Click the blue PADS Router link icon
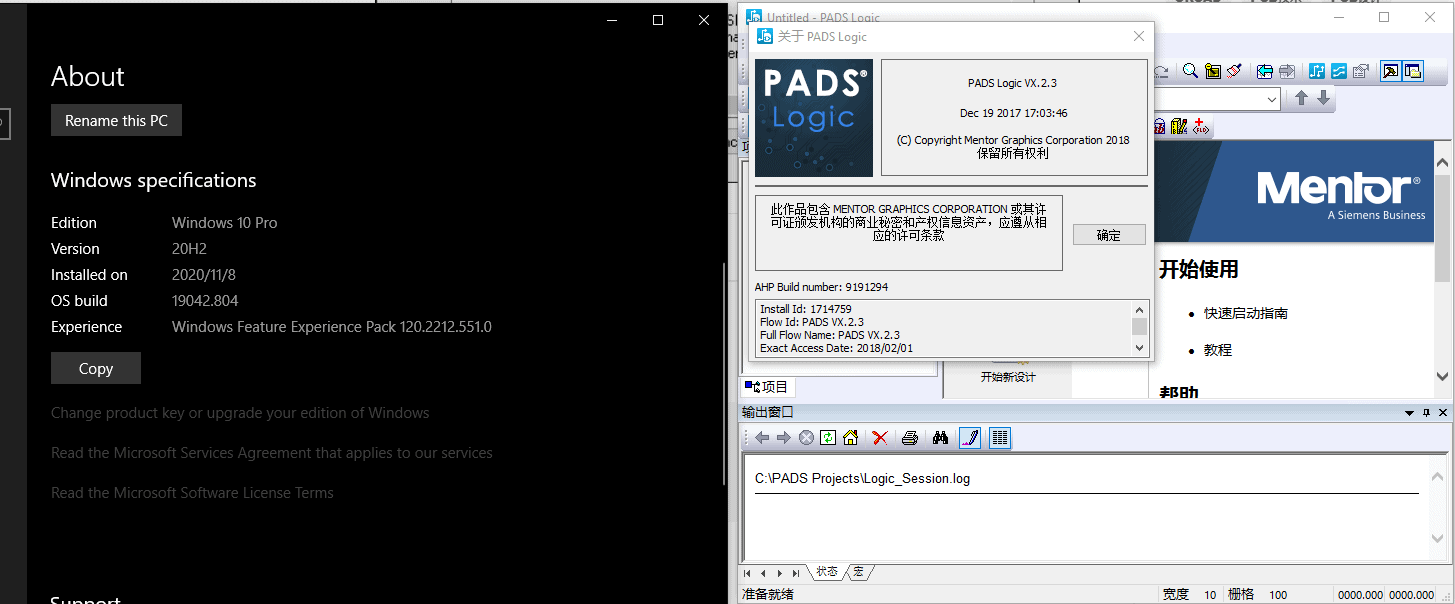This screenshot has height=604, width=1455. point(1339,71)
